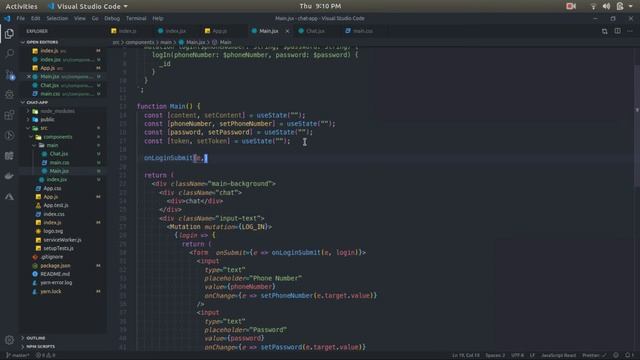640x360 pixels.
Task: Open the Debug menu
Action: [x=112, y=18]
